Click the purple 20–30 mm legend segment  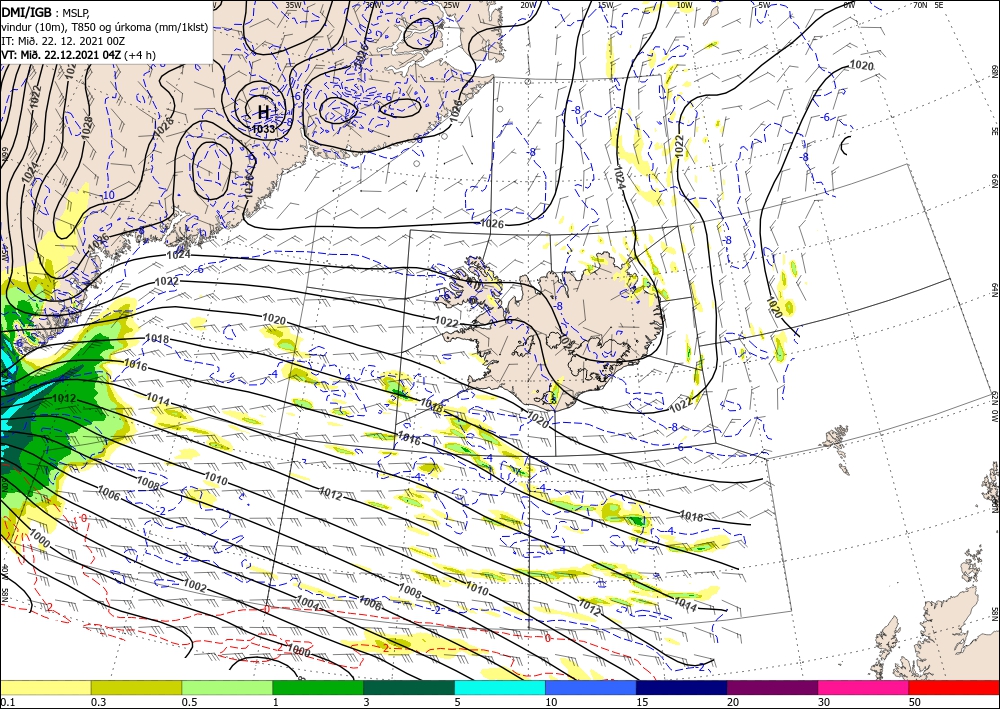[x=772, y=687]
